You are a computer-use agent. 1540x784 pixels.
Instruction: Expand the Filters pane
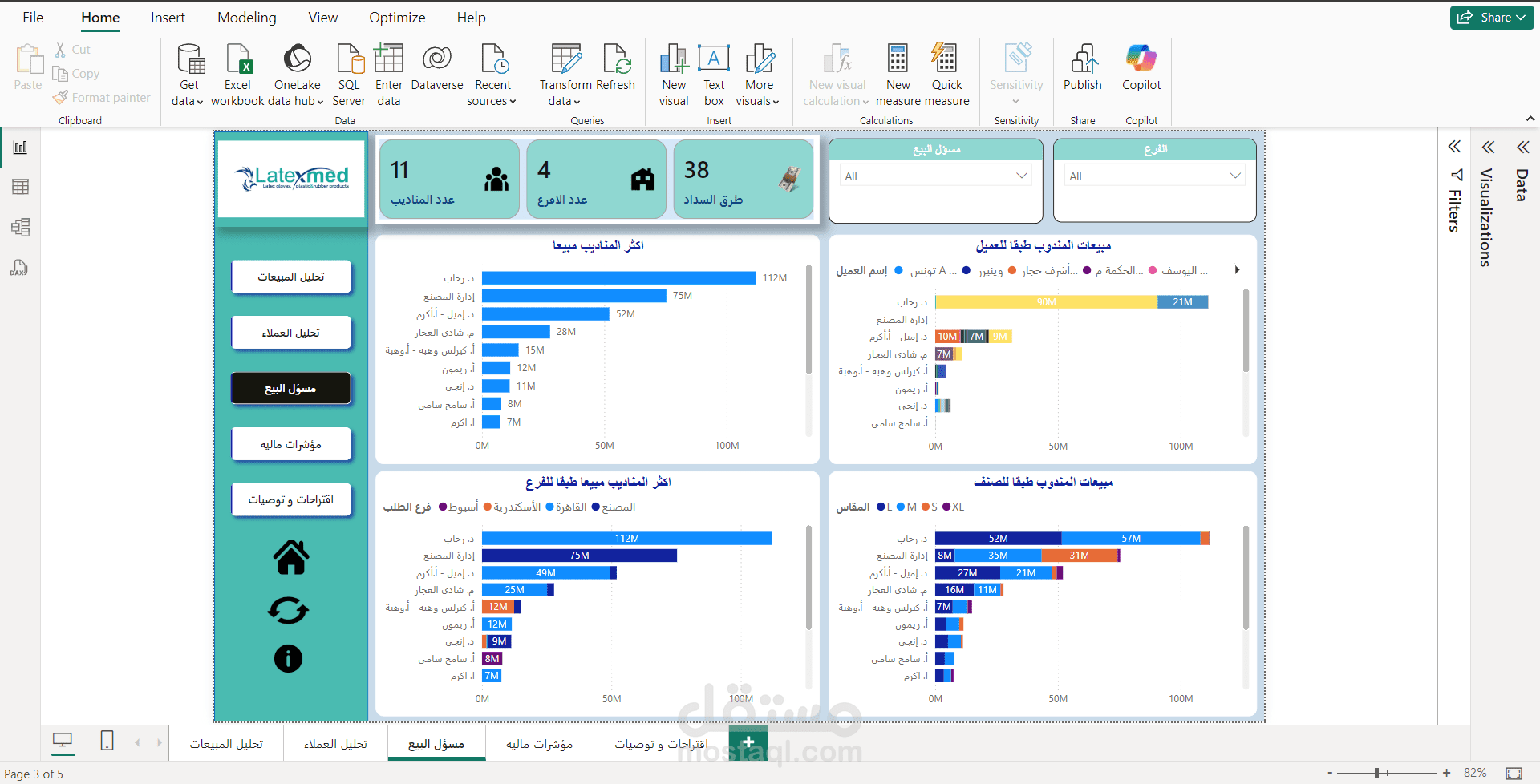[x=1454, y=147]
